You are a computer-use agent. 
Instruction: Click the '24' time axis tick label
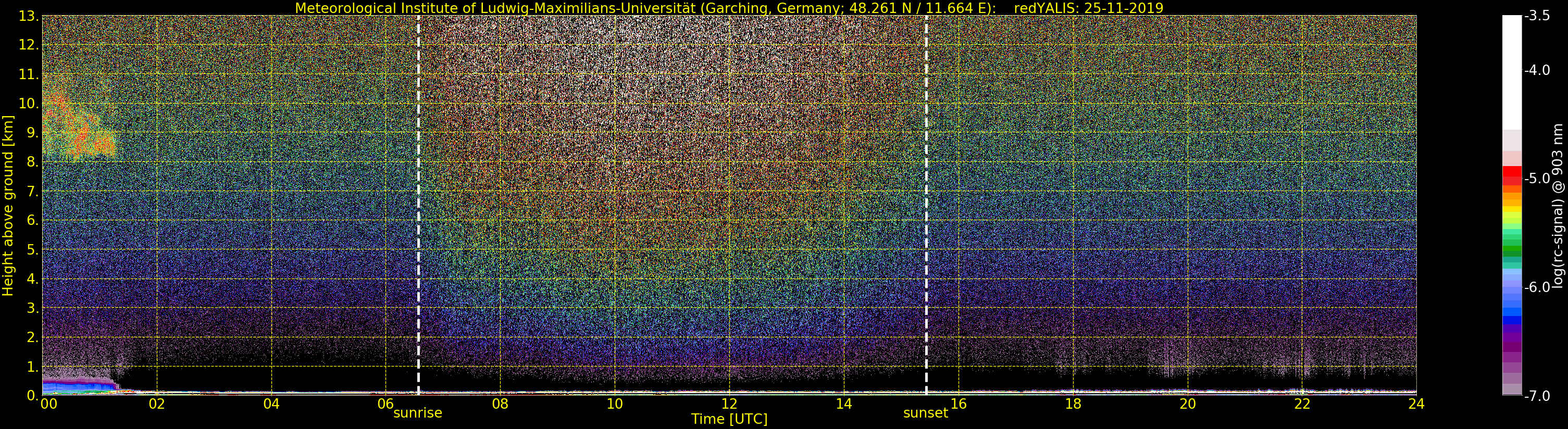(x=1416, y=404)
